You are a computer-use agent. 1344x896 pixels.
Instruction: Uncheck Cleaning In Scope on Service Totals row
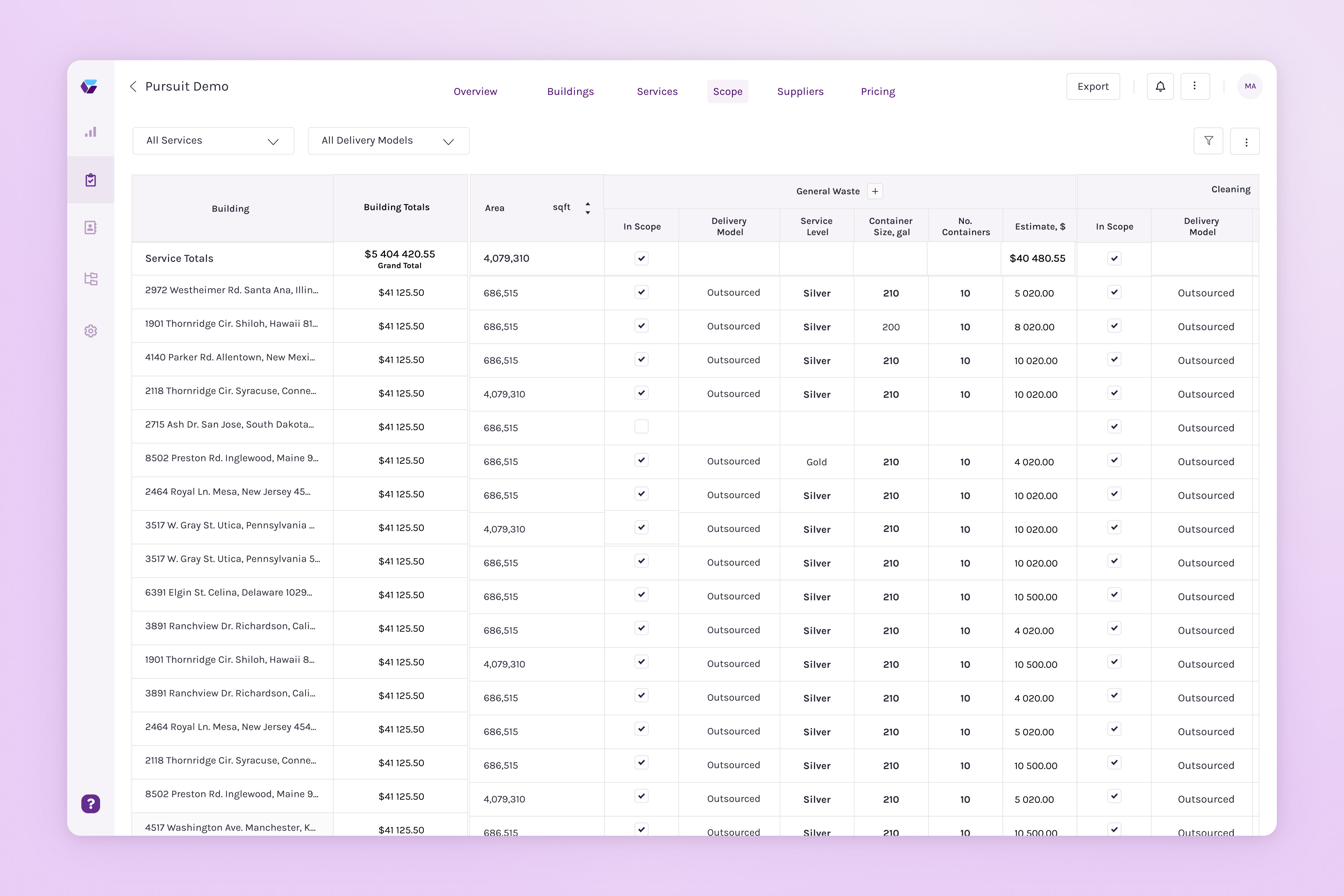[x=1114, y=258]
